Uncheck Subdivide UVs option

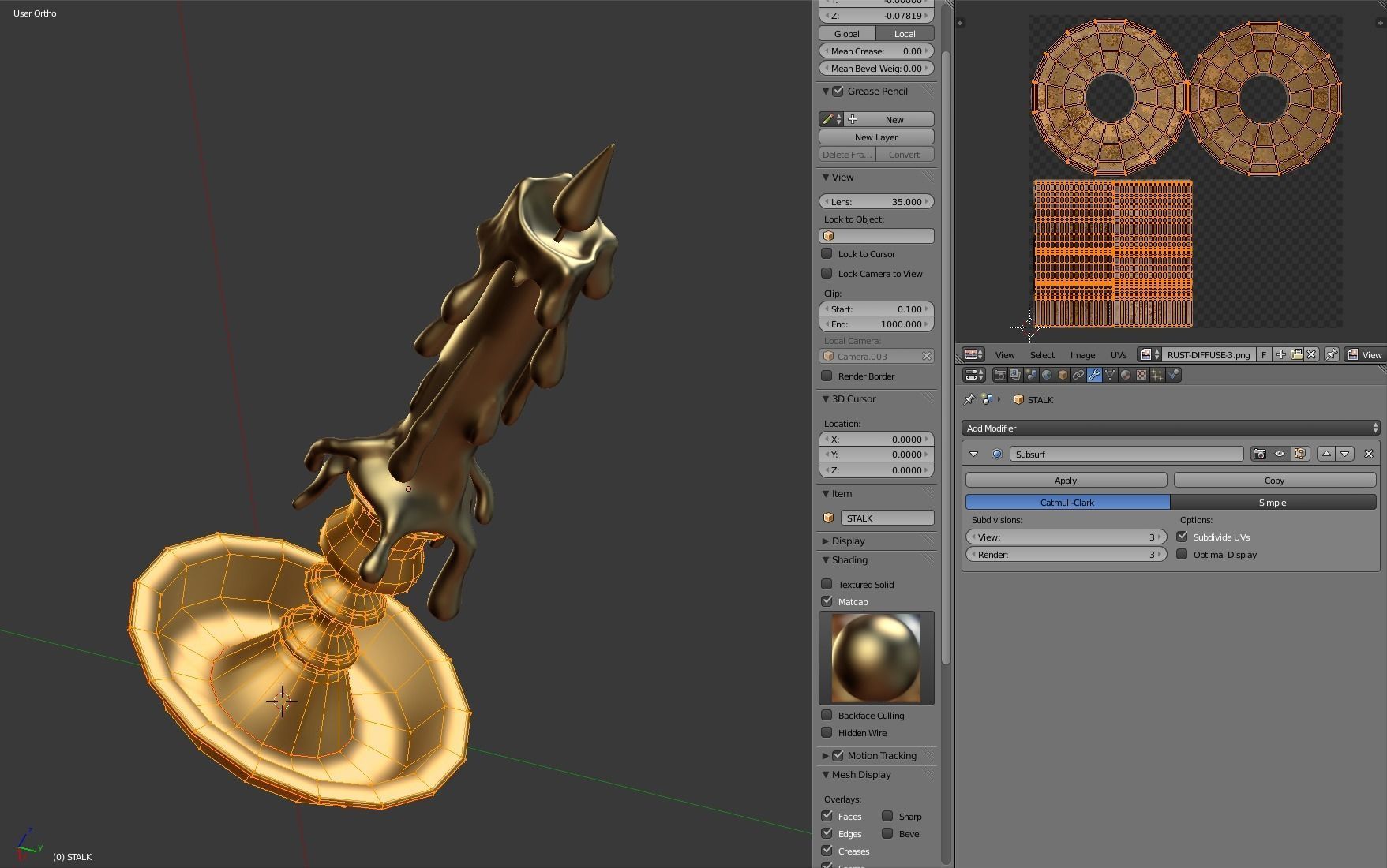(1182, 537)
